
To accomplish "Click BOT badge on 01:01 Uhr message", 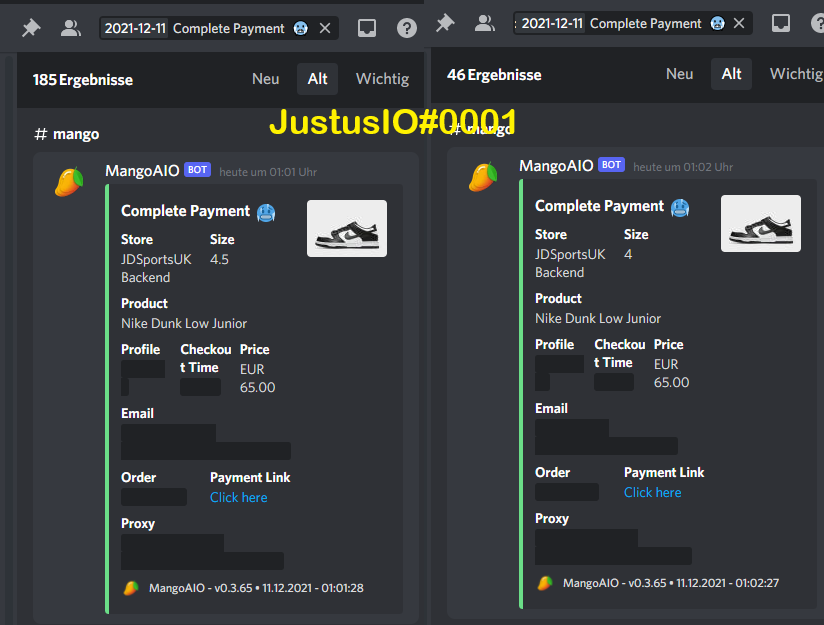I will point(197,170).
